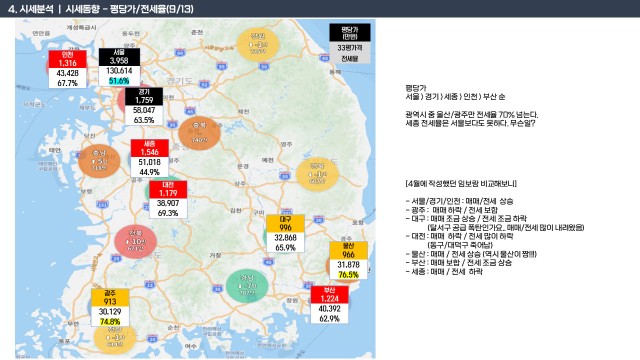
Task: Select the 경기 1,759 black header box
Action: pos(144,96)
